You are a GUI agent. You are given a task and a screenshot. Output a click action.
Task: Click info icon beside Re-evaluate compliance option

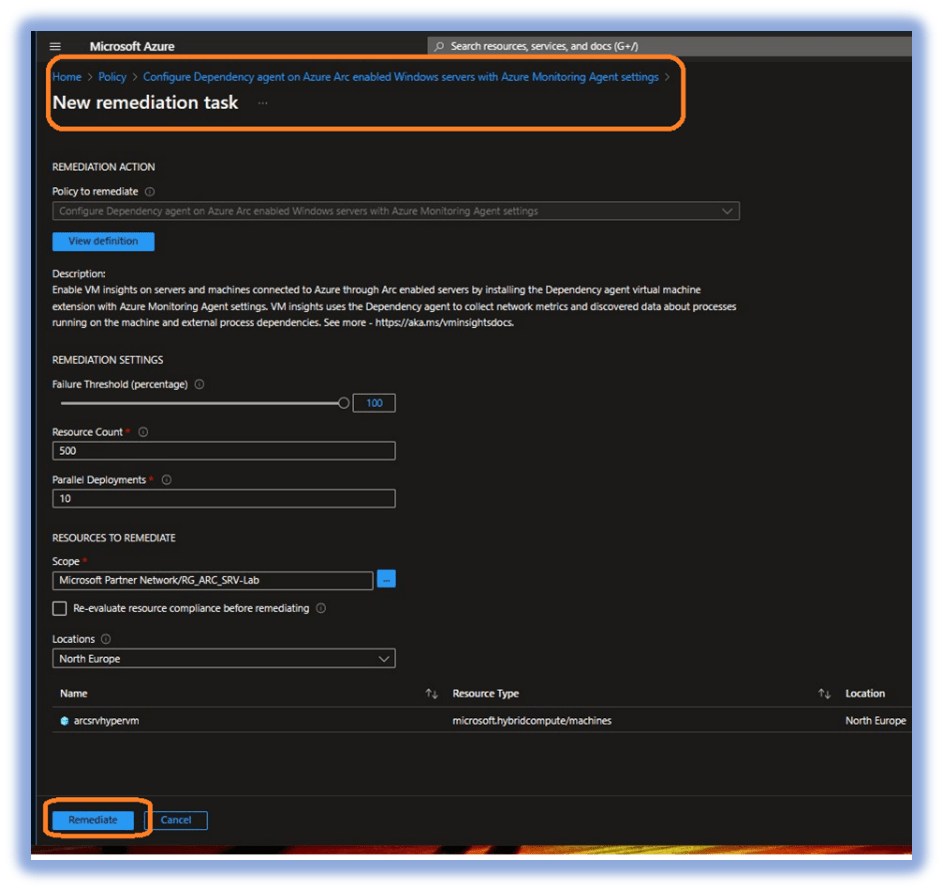(x=321, y=608)
